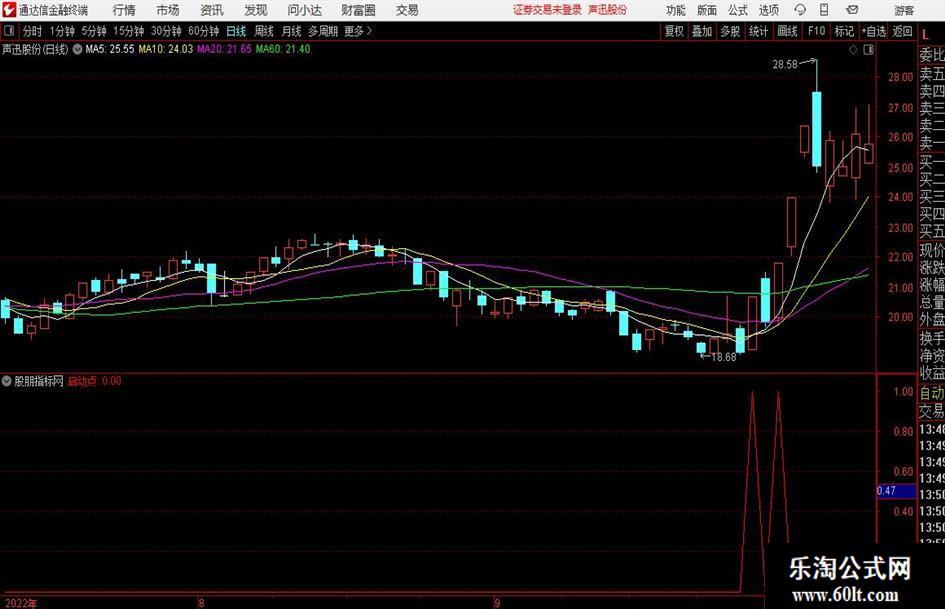Click the 多股 multi-stock button
This screenshot has height=609, width=945.
pos(730,31)
